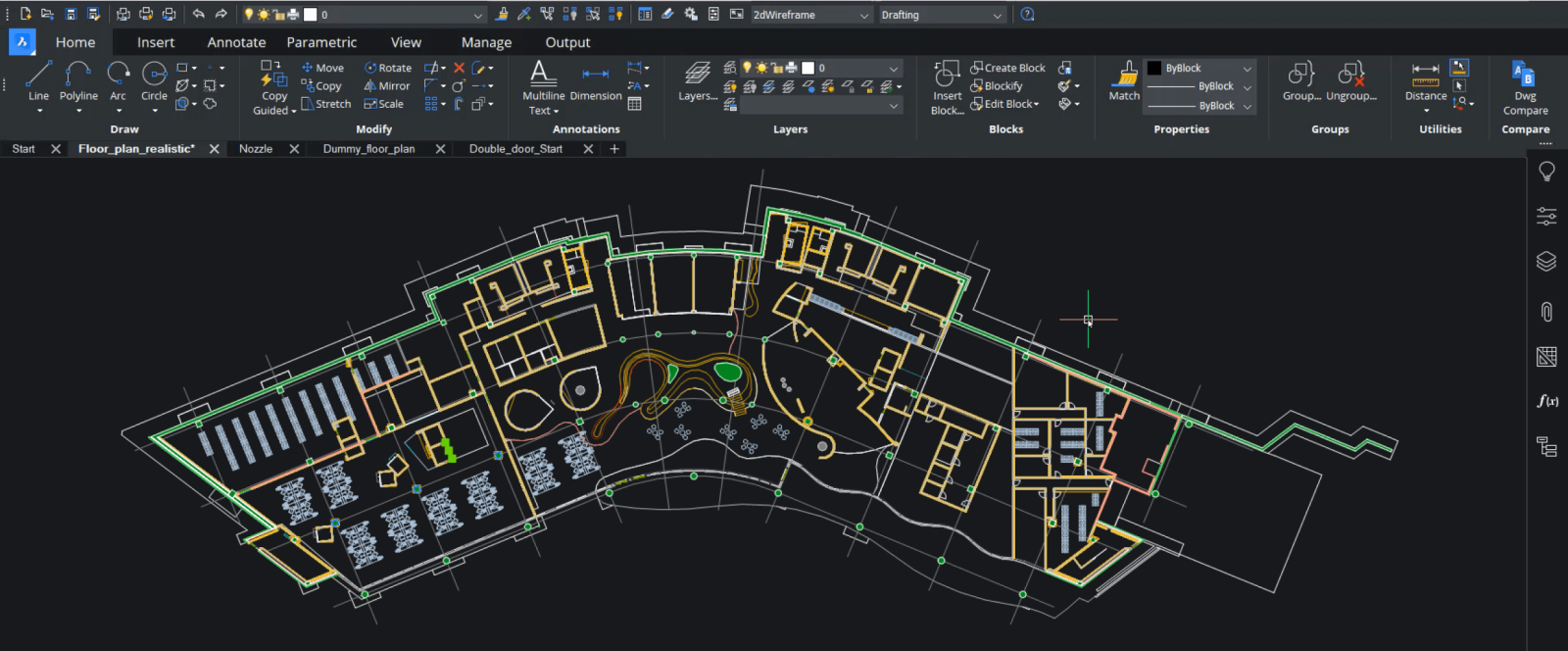Launch the Distance measuring tool

pos(1425,78)
